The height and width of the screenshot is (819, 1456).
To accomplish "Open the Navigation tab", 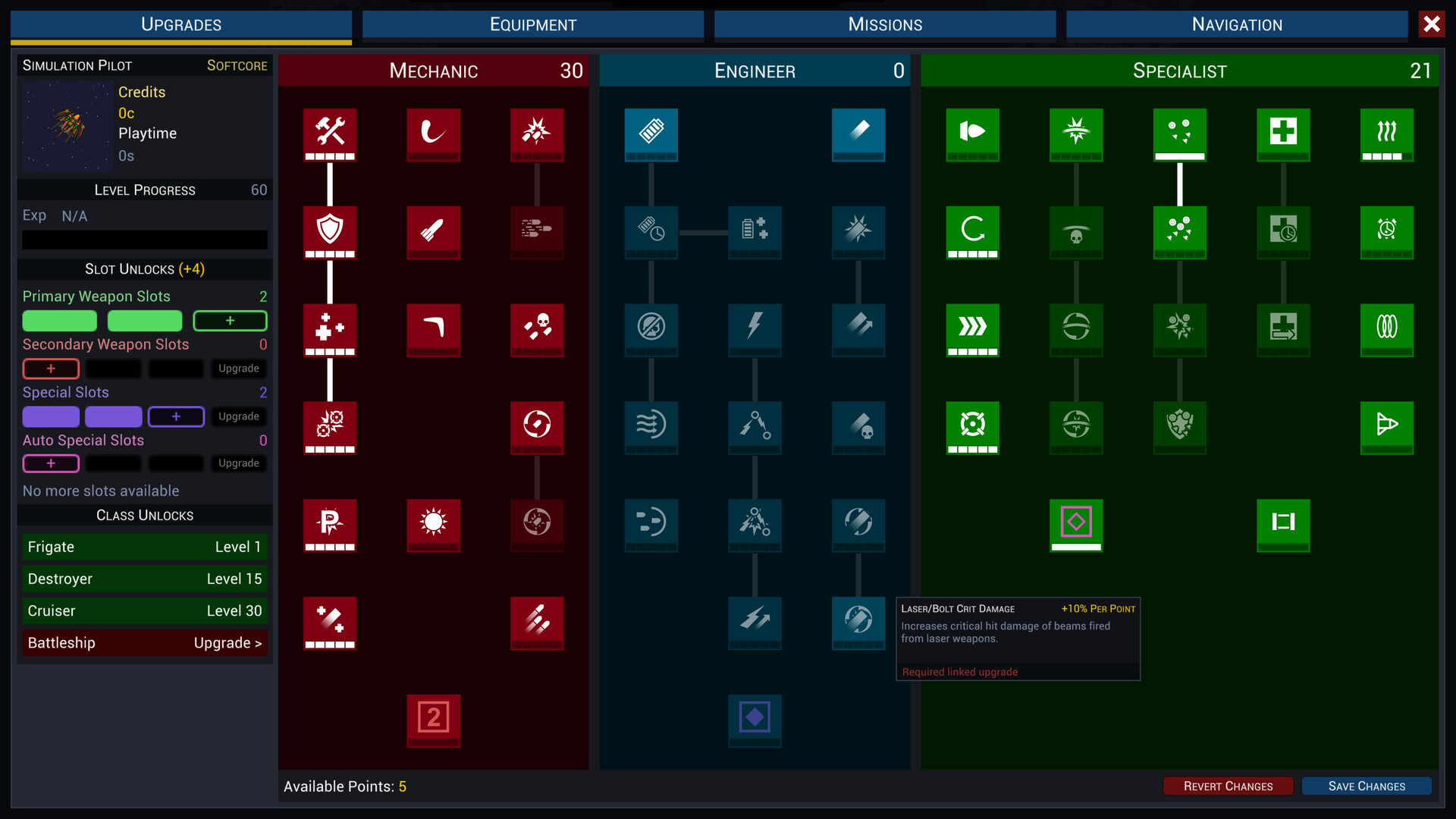I will [1236, 24].
